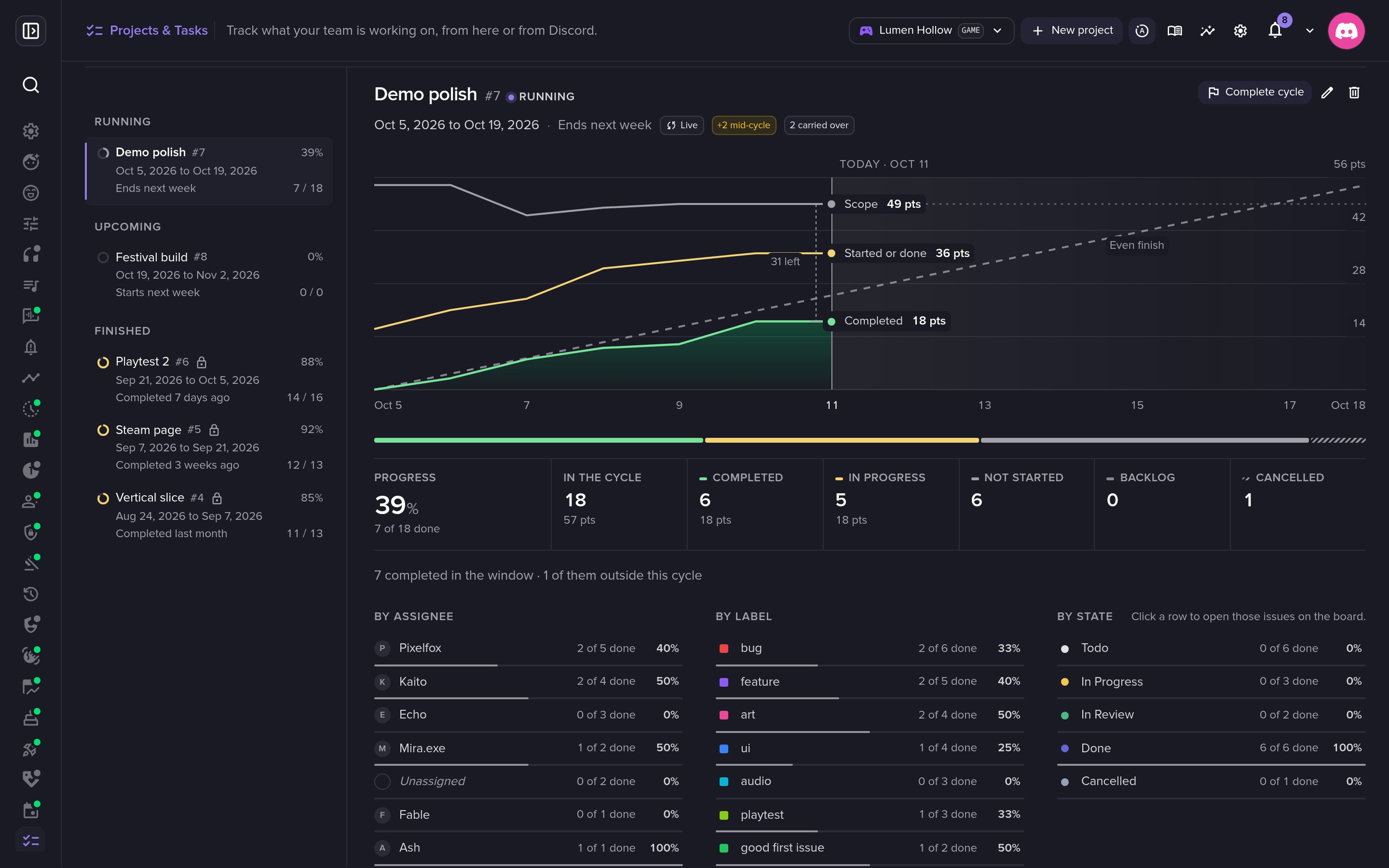Select the Demo polish #7 cycle
Viewport: 1389px width, 868px height.
[x=209, y=171]
